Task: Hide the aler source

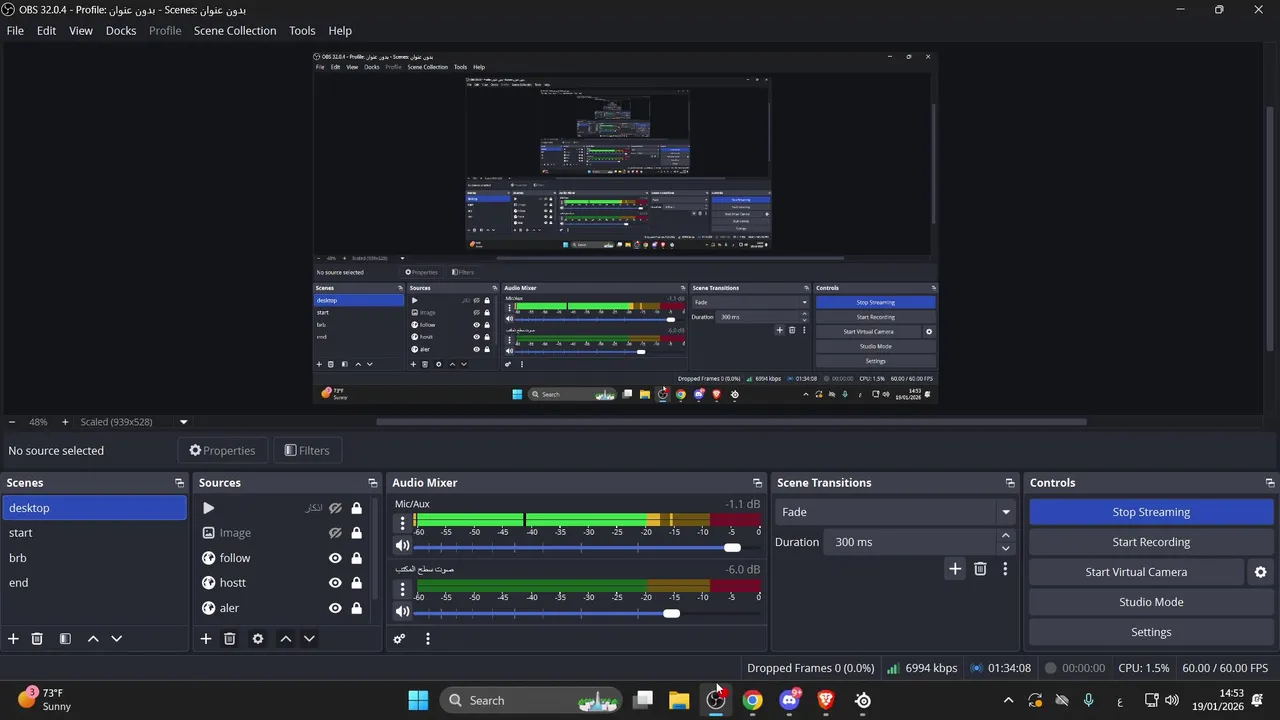Action: [x=335, y=608]
